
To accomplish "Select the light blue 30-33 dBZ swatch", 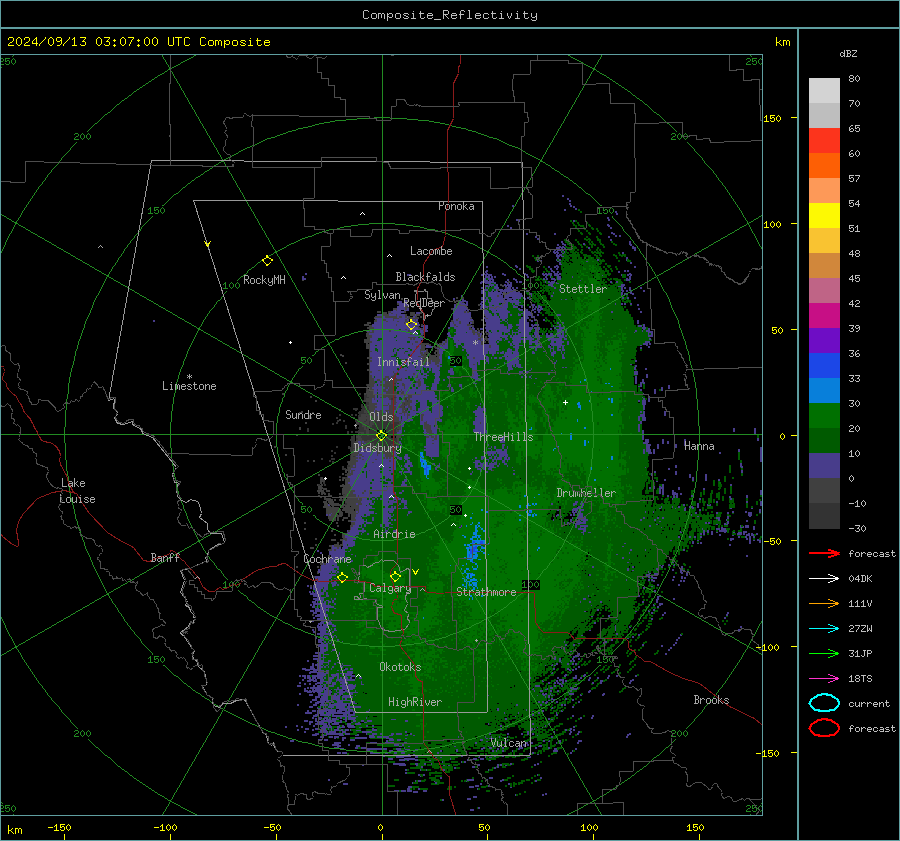I will (x=824, y=391).
